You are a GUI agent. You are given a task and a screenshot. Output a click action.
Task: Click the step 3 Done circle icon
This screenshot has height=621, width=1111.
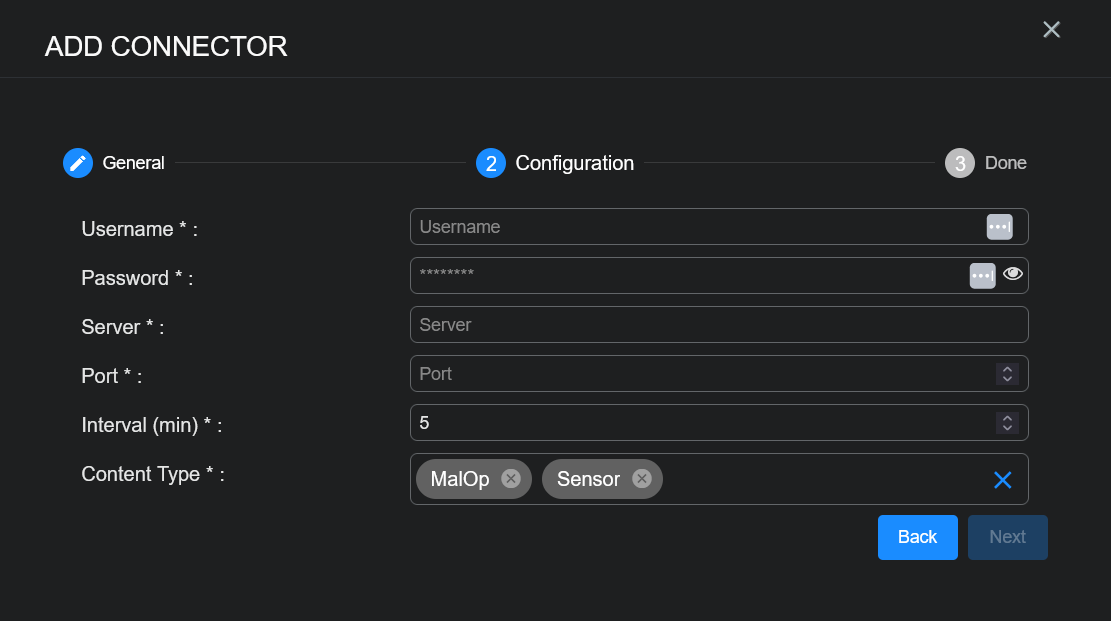pyautogui.click(x=959, y=163)
